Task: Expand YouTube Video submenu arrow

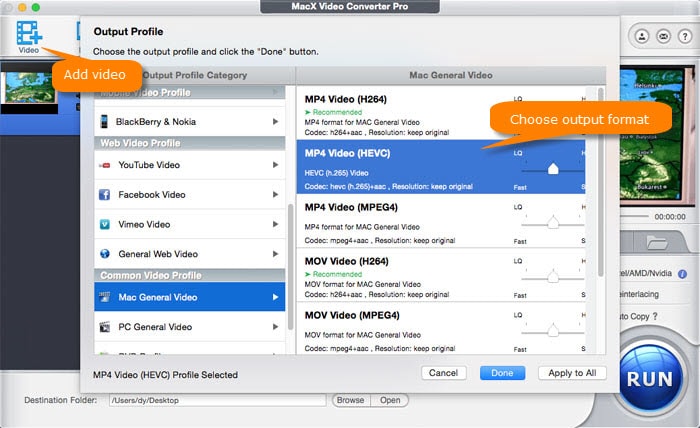Action: (275, 165)
